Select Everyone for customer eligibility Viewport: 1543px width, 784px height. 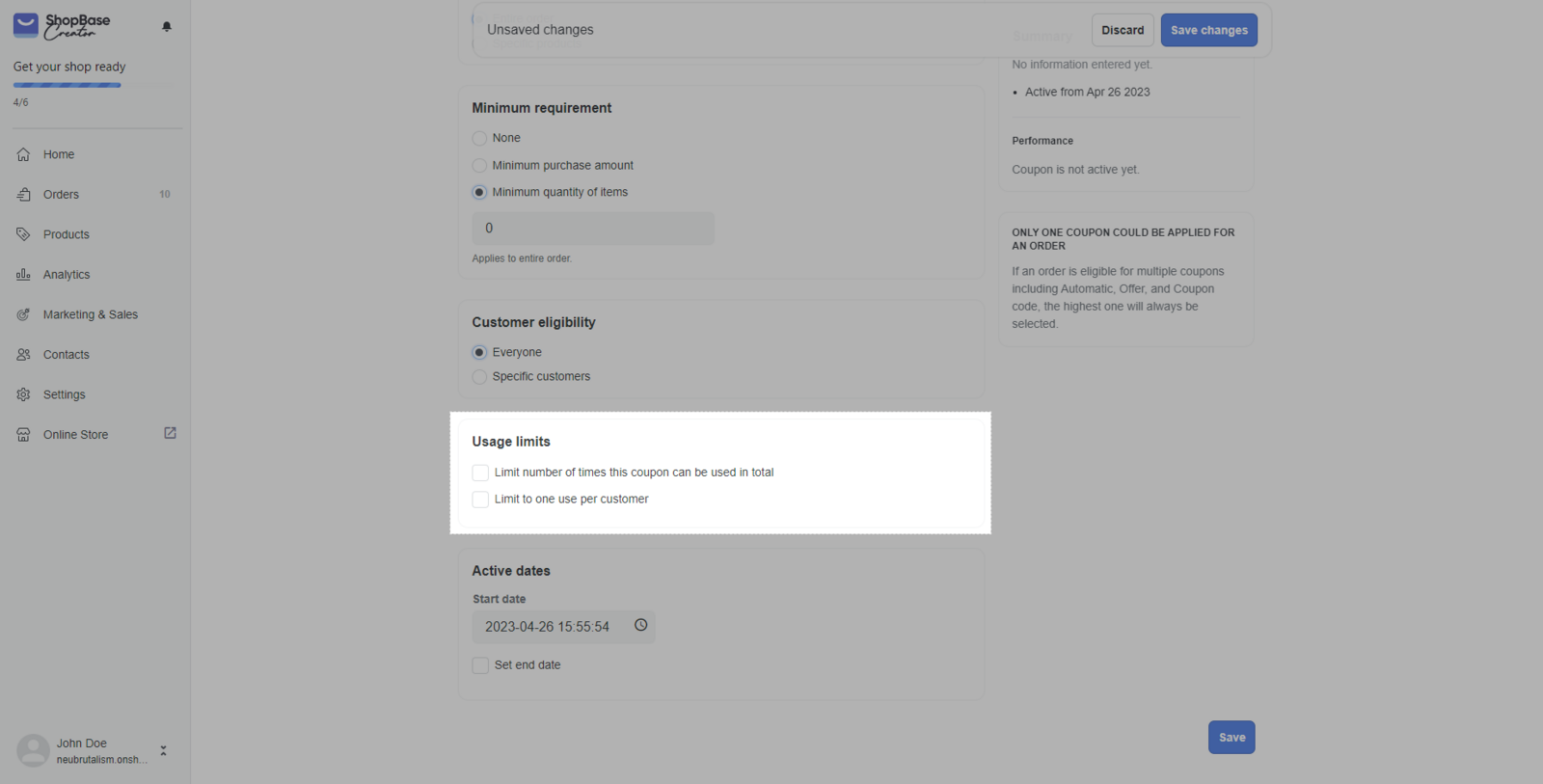479,353
